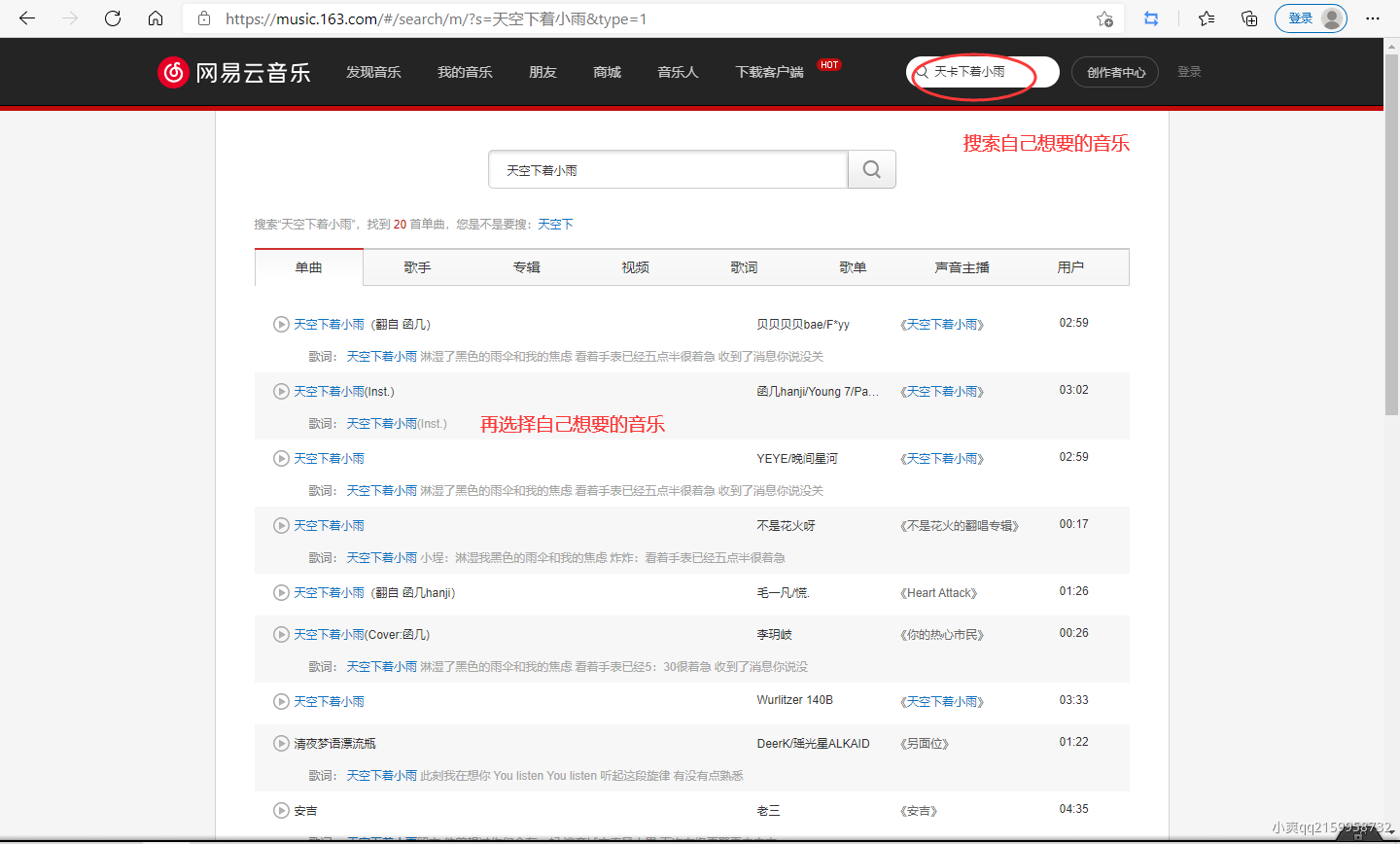
Task: Open artist DeerK/瑶光星ALKAID
Action: 813,743
